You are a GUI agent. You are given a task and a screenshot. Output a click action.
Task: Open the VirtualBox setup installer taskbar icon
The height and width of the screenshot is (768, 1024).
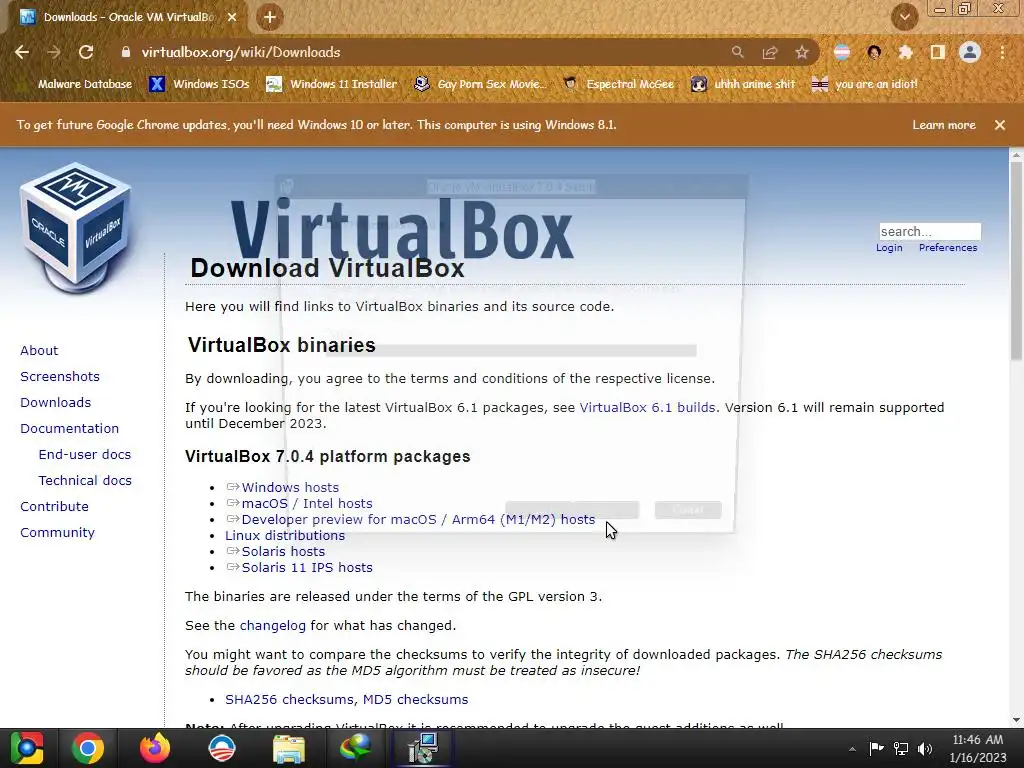coord(423,748)
